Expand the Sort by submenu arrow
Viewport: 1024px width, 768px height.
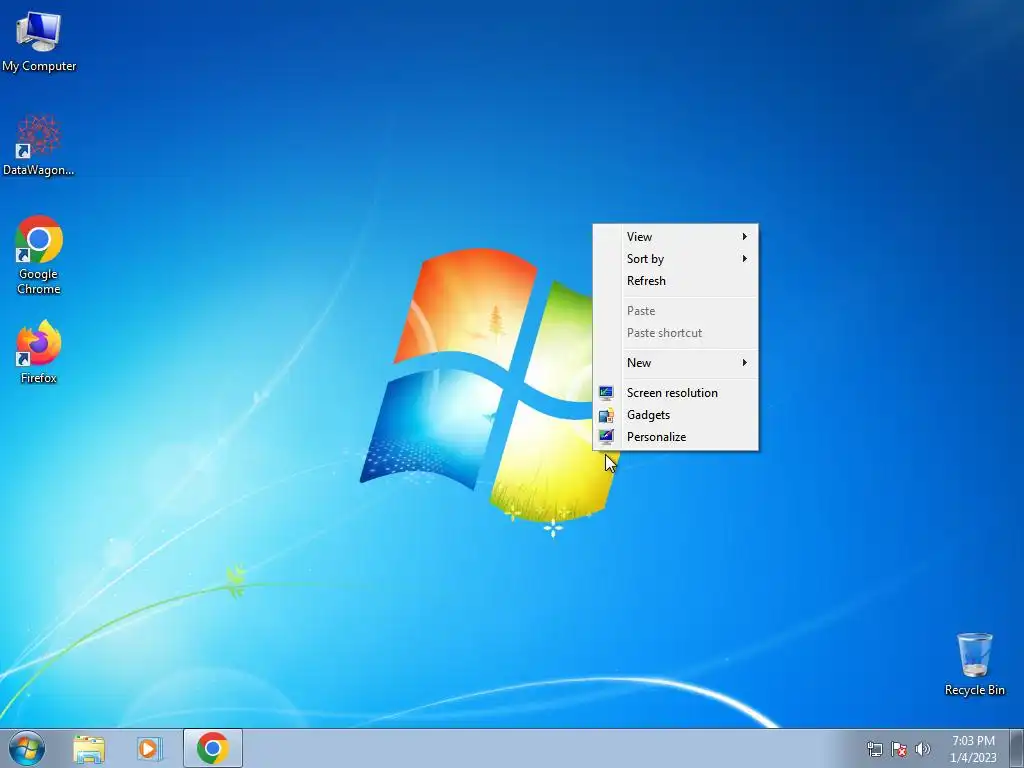click(x=744, y=259)
